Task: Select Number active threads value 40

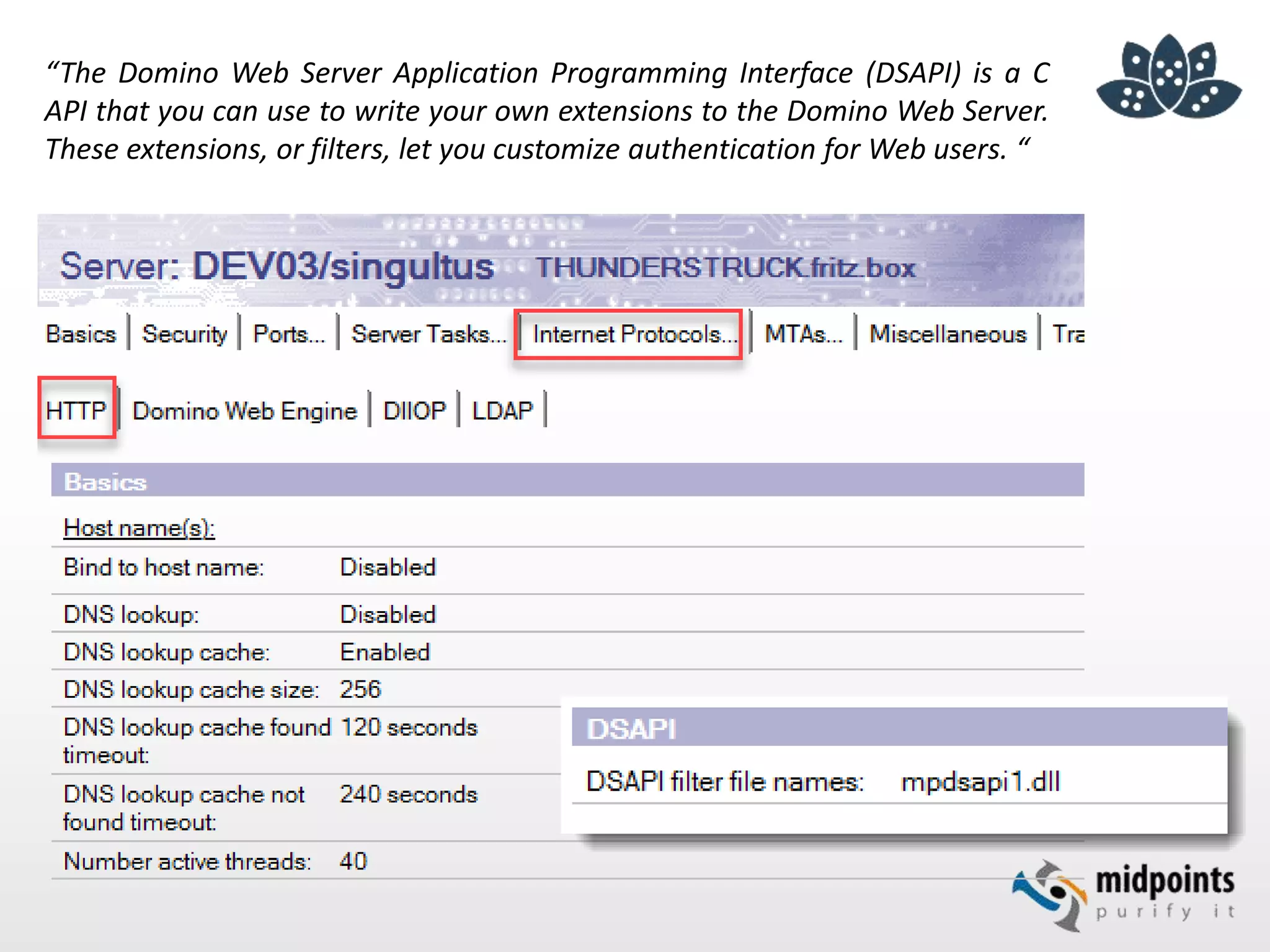Action: (353, 861)
